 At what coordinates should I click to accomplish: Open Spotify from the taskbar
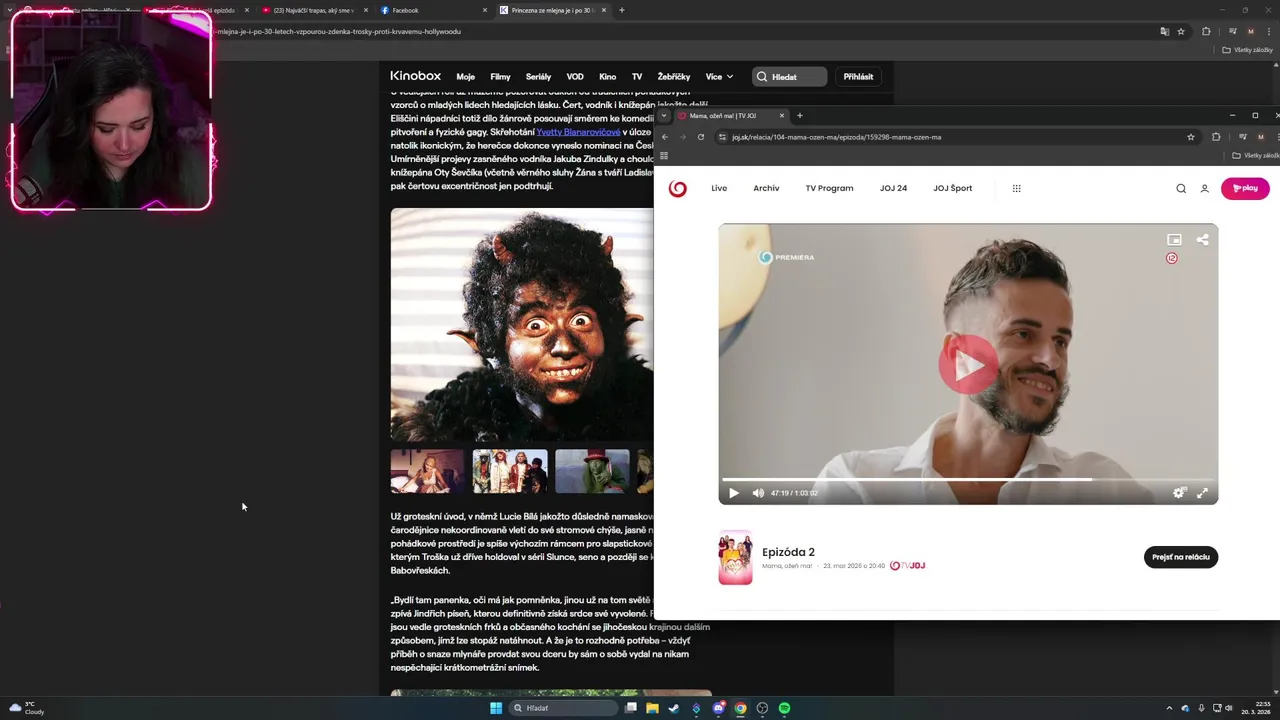[x=784, y=708]
